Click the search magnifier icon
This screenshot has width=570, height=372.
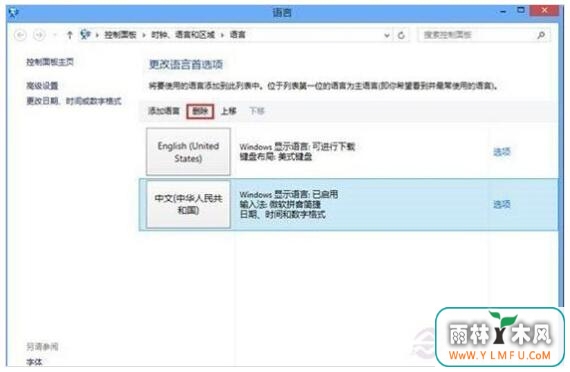pyautogui.click(x=541, y=35)
